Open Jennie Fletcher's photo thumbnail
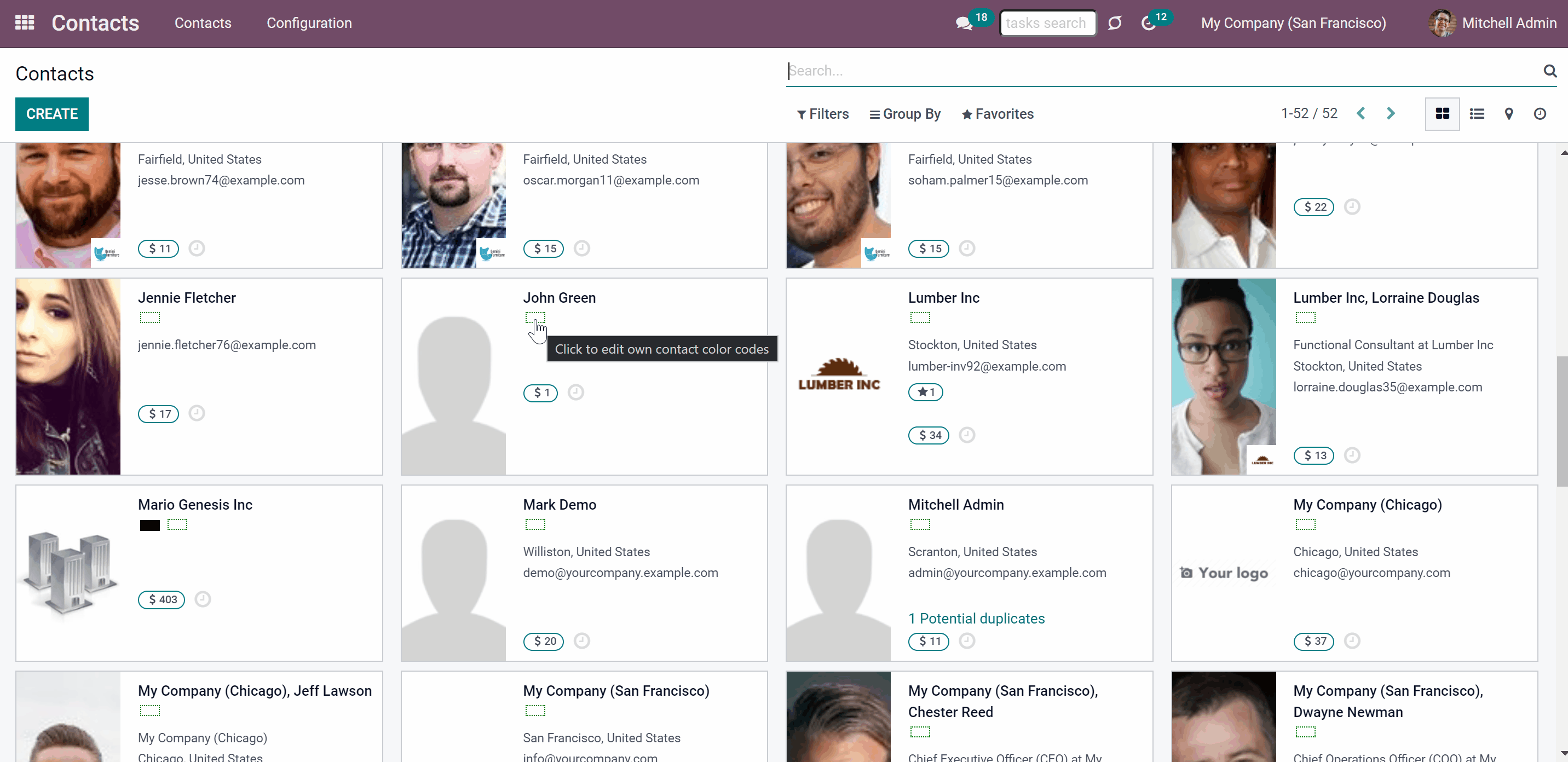Viewport: 1568px width, 762px height. click(68, 377)
